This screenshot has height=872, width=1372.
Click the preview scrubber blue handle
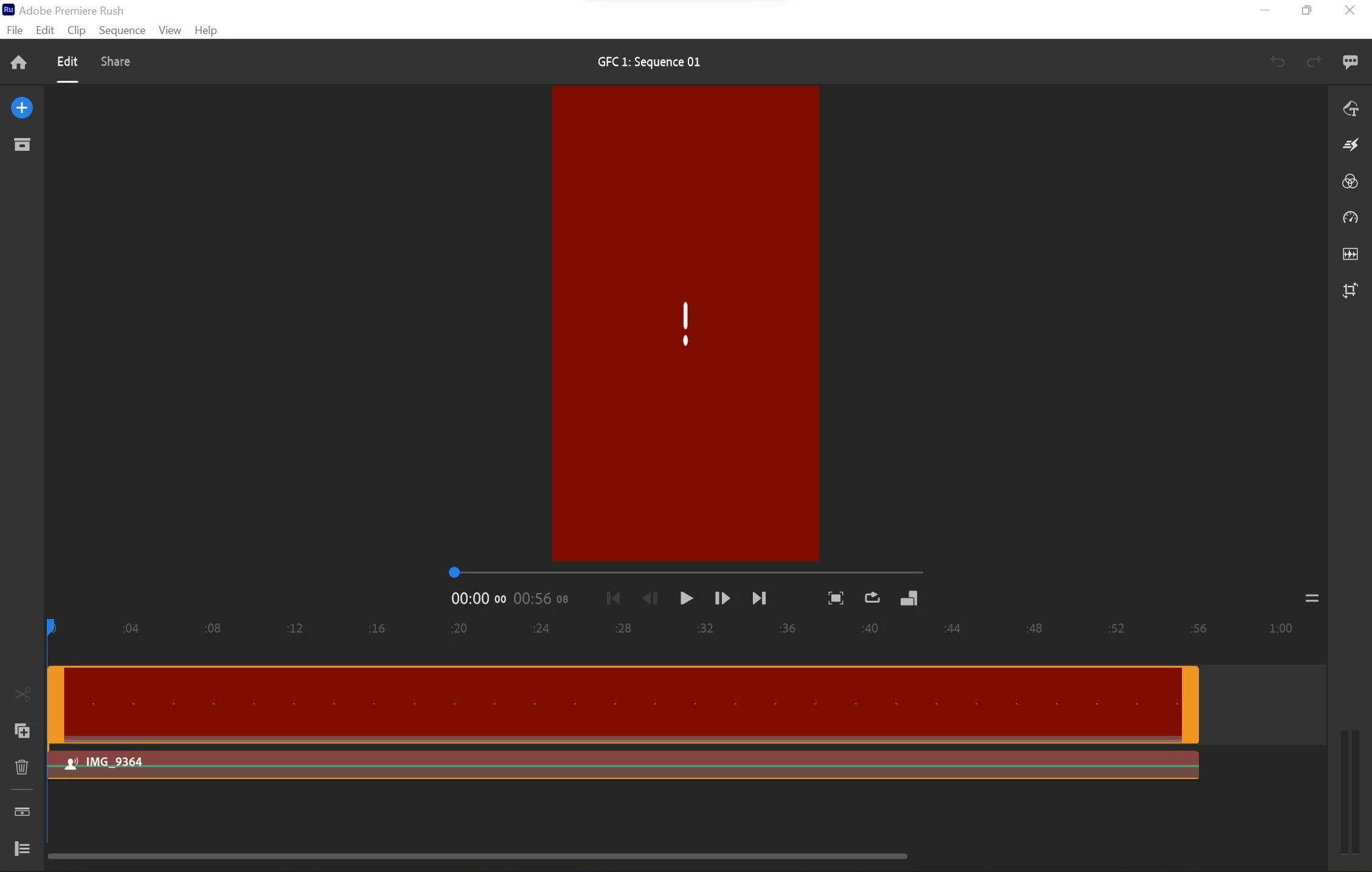pyautogui.click(x=454, y=572)
